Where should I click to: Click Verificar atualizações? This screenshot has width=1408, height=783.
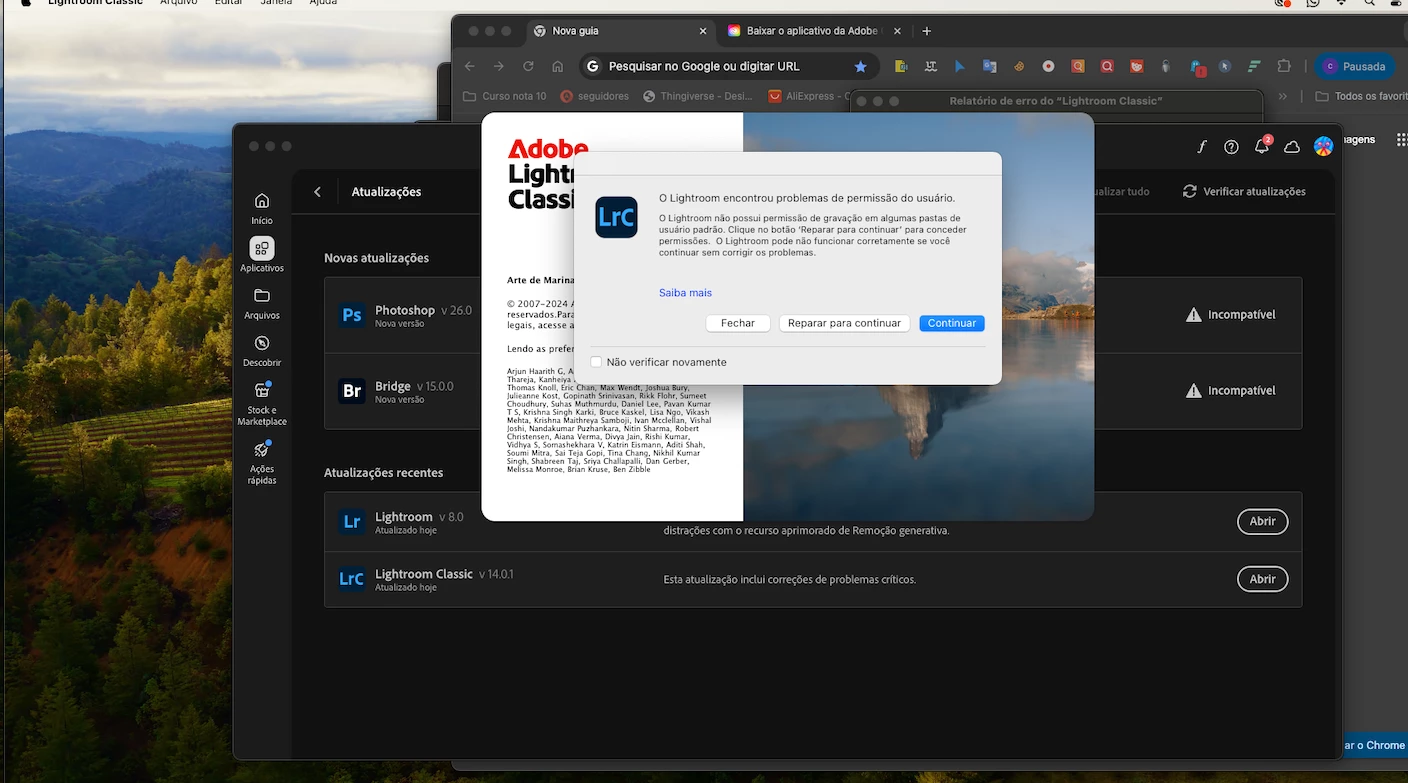(x=1244, y=191)
